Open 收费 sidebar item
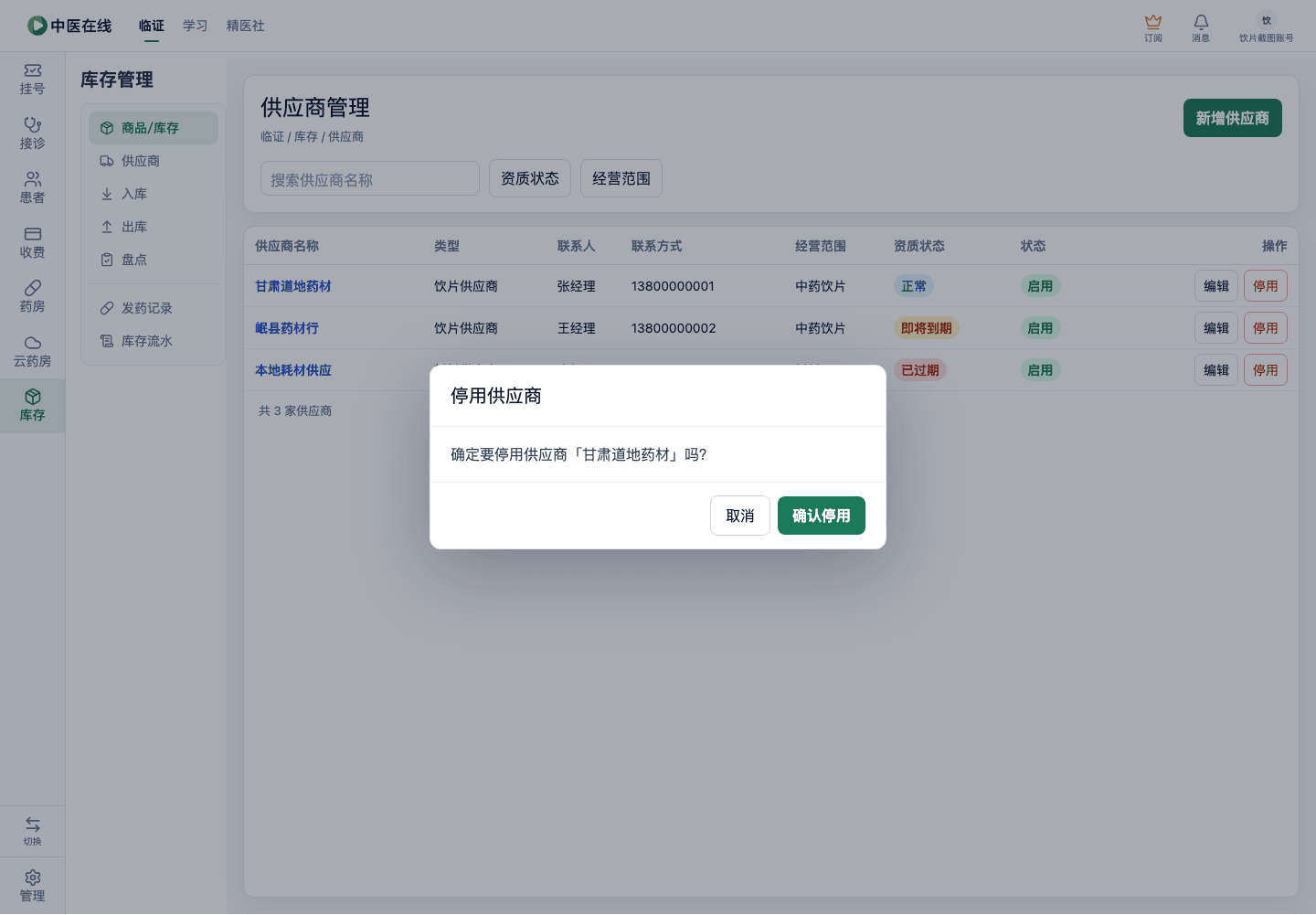1316x915 pixels. point(33,242)
